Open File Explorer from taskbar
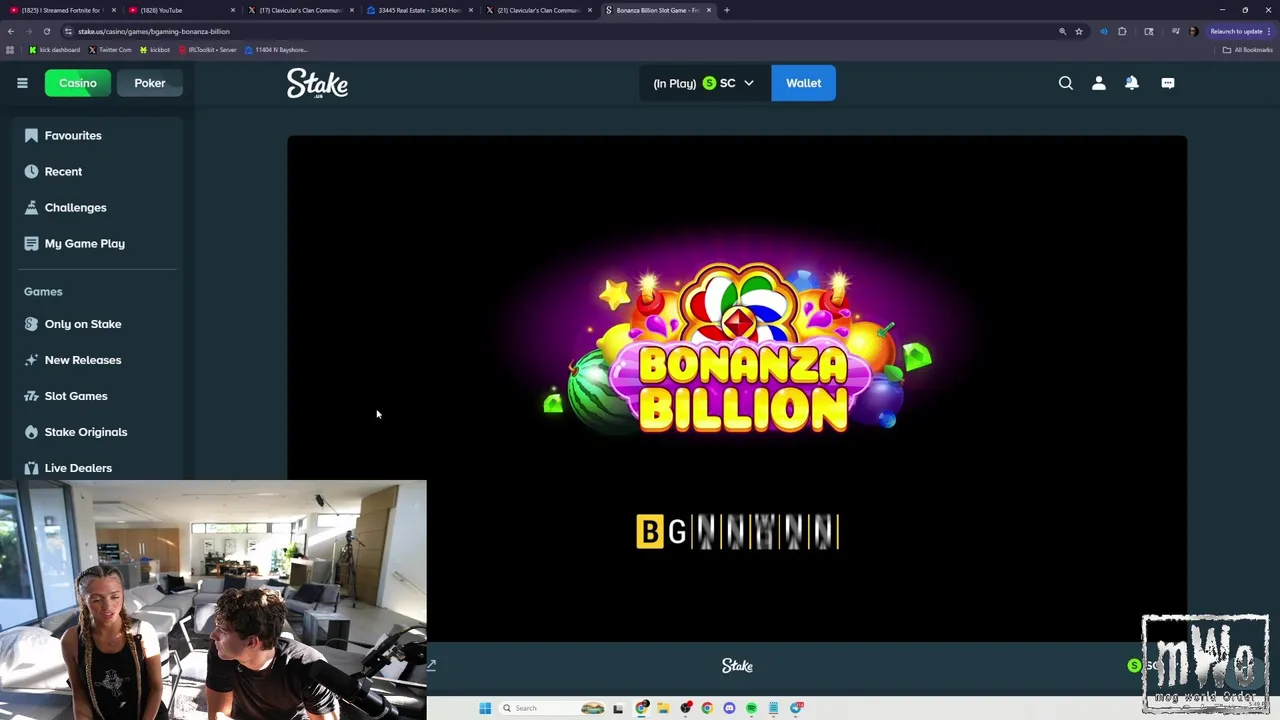 click(663, 708)
